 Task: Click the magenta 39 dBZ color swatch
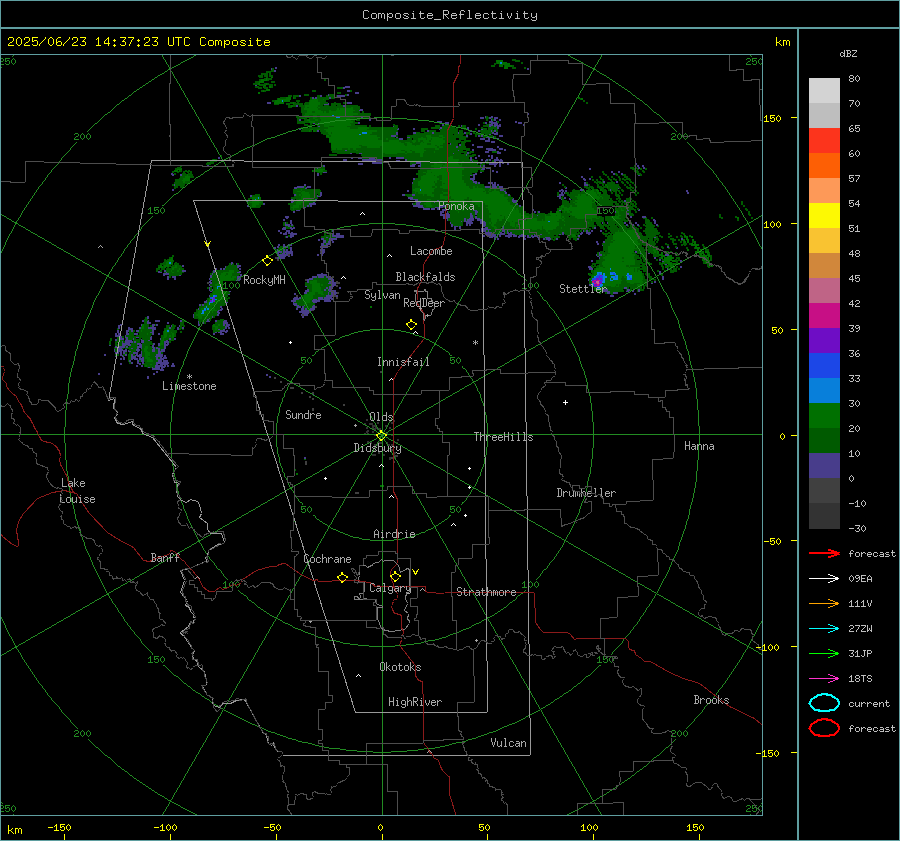pyautogui.click(x=824, y=315)
